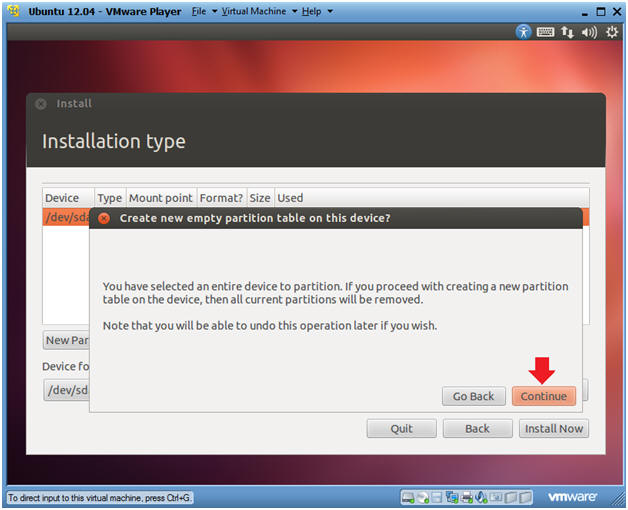Maximize the VMware Player window
Image resolution: width=628 pixels, height=510 pixels.
coord(601,12)
